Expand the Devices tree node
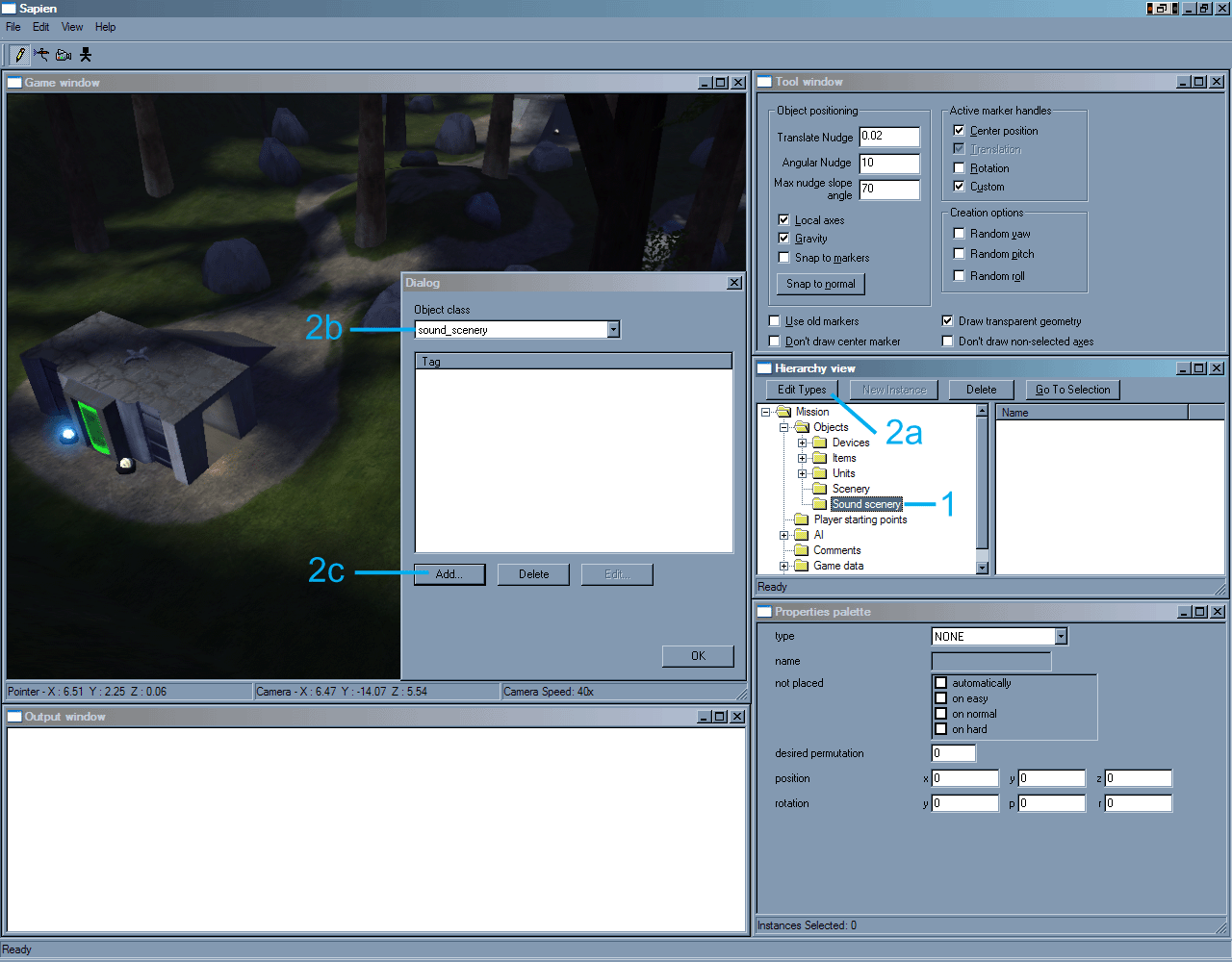The width and height of the screenshot is (1232, 962). [x=802, y=443]
